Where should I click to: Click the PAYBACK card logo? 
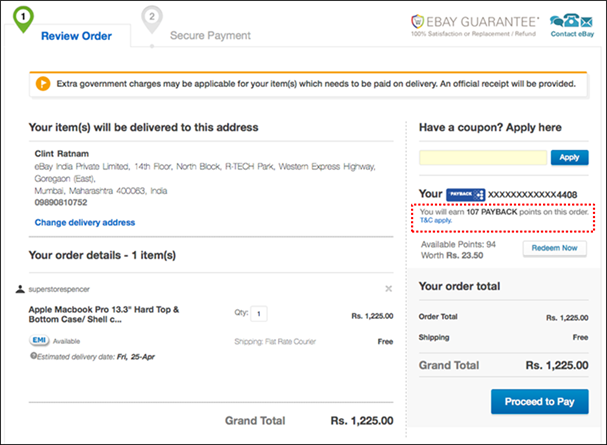pyautogui.click(x=465, y=194)
